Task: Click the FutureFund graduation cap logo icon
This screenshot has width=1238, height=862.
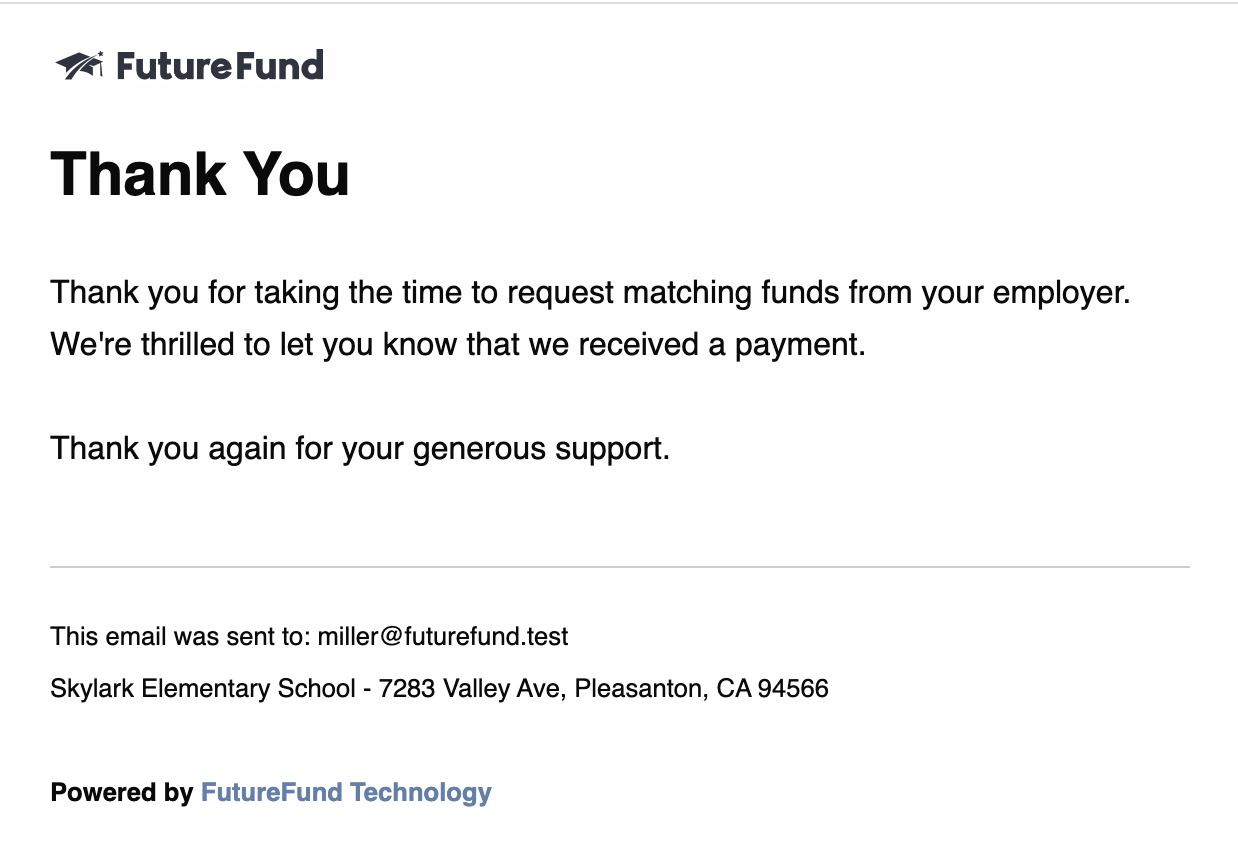Action: (x=80, y=66)
